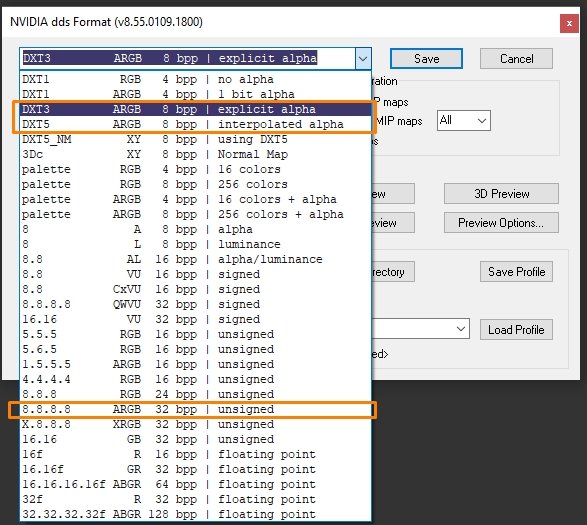Select 8 L 8 bpp luminance
The height and width of the screenshot is (525, 587).
(x=195, y=244)
